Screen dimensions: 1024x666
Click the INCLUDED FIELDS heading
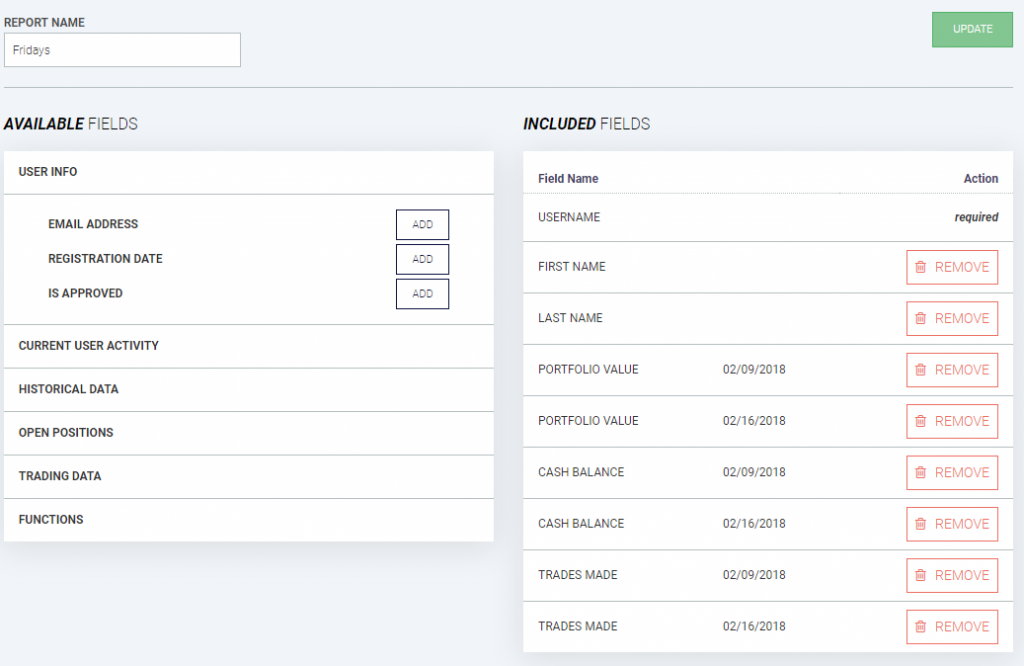click(586, 124)
